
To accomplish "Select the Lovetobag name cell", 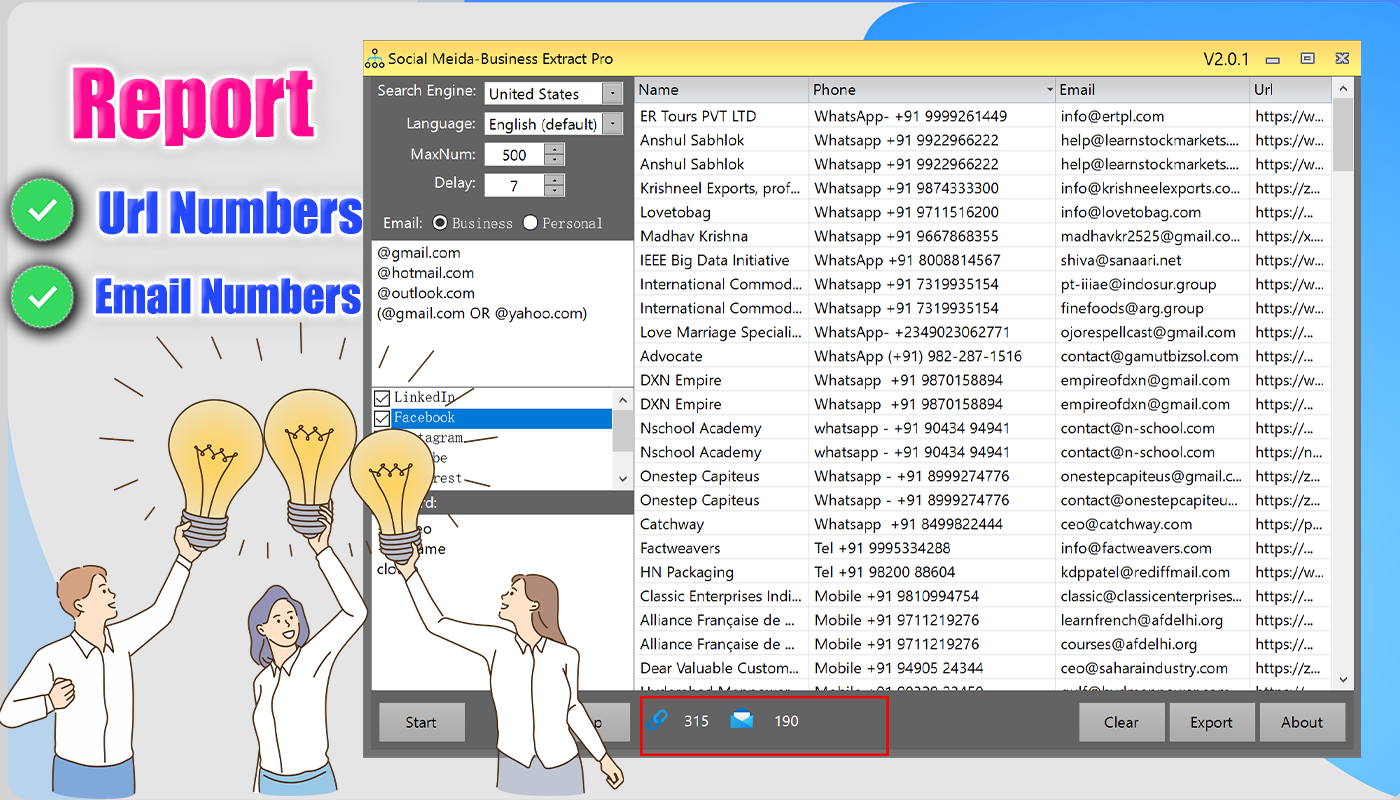I will pos(722,212).
